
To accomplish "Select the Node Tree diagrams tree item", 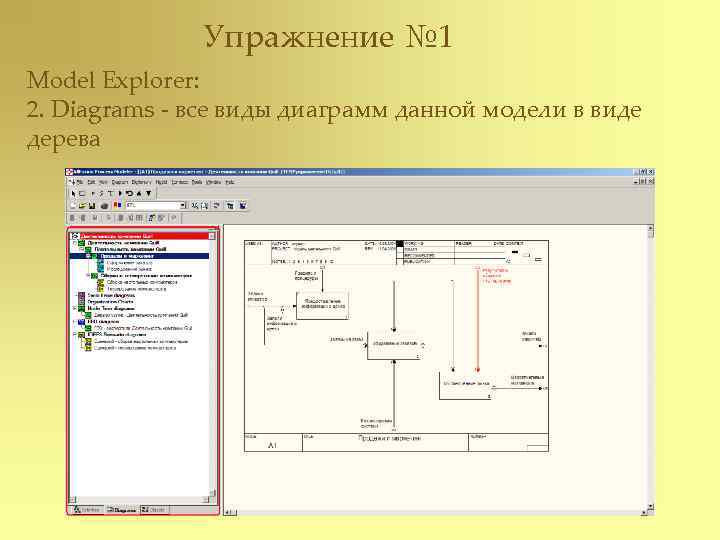I will [x=111, y=309].
